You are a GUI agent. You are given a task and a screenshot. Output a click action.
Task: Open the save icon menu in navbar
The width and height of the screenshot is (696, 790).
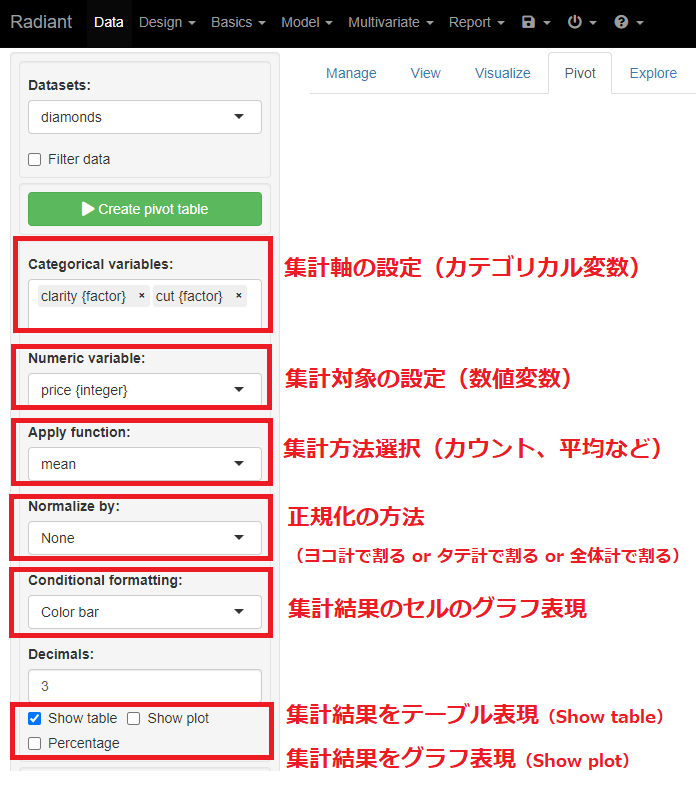[x=536, y=22]
